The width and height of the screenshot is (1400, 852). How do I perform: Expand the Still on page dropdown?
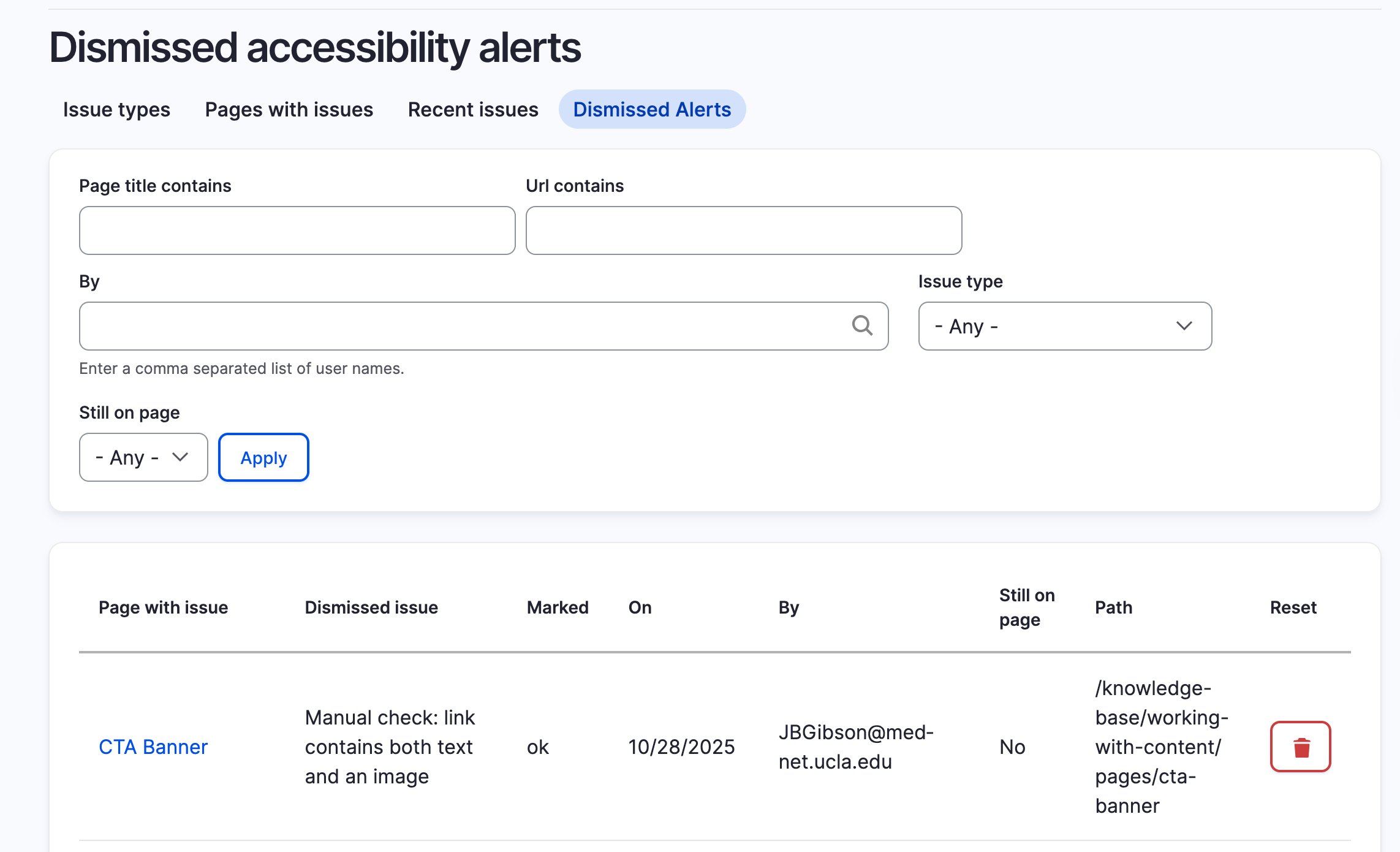143,457
